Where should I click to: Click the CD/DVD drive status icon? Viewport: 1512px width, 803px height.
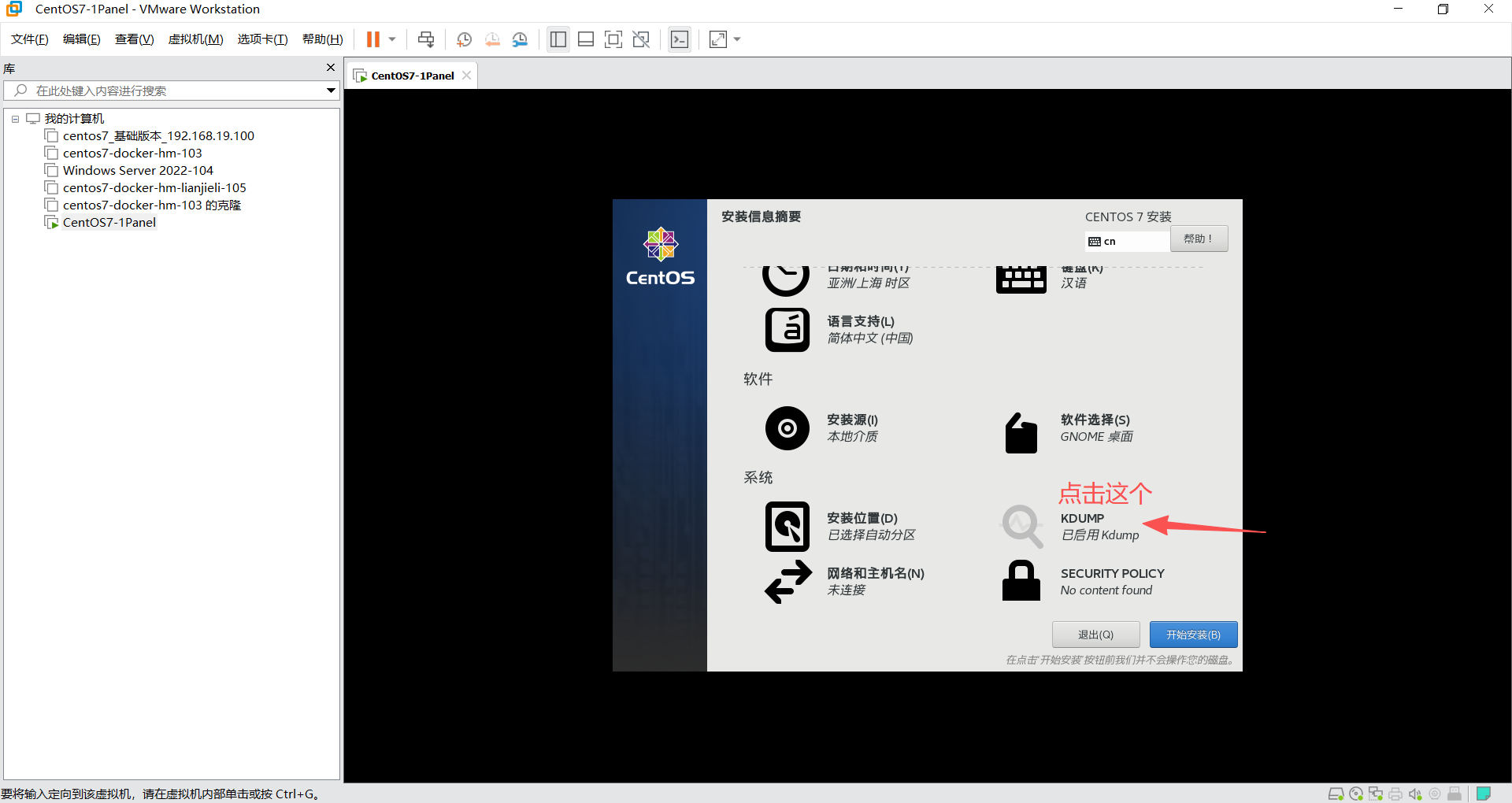coord(1356,794)
